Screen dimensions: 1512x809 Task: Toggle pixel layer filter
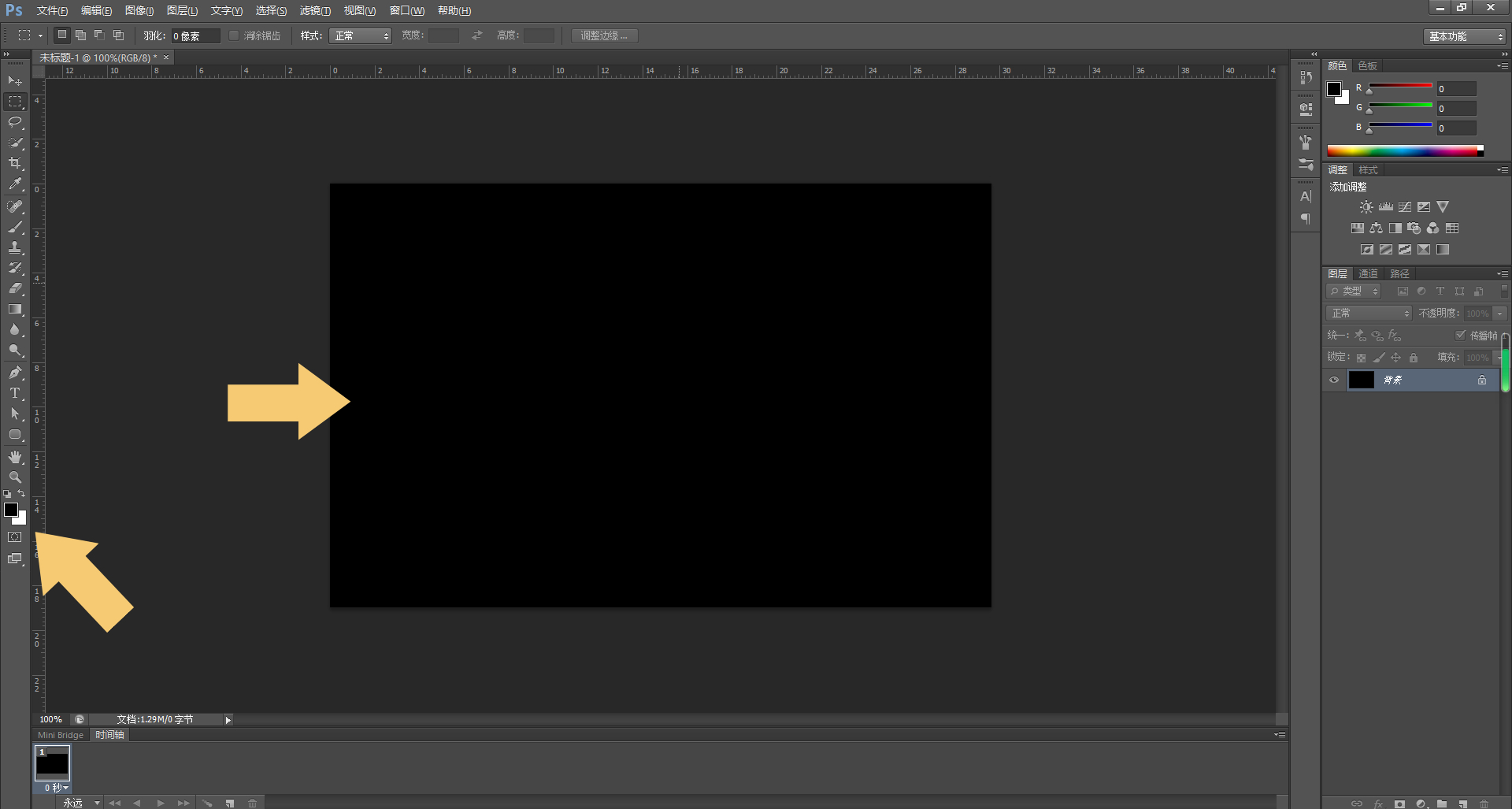tap(1403, 291)
